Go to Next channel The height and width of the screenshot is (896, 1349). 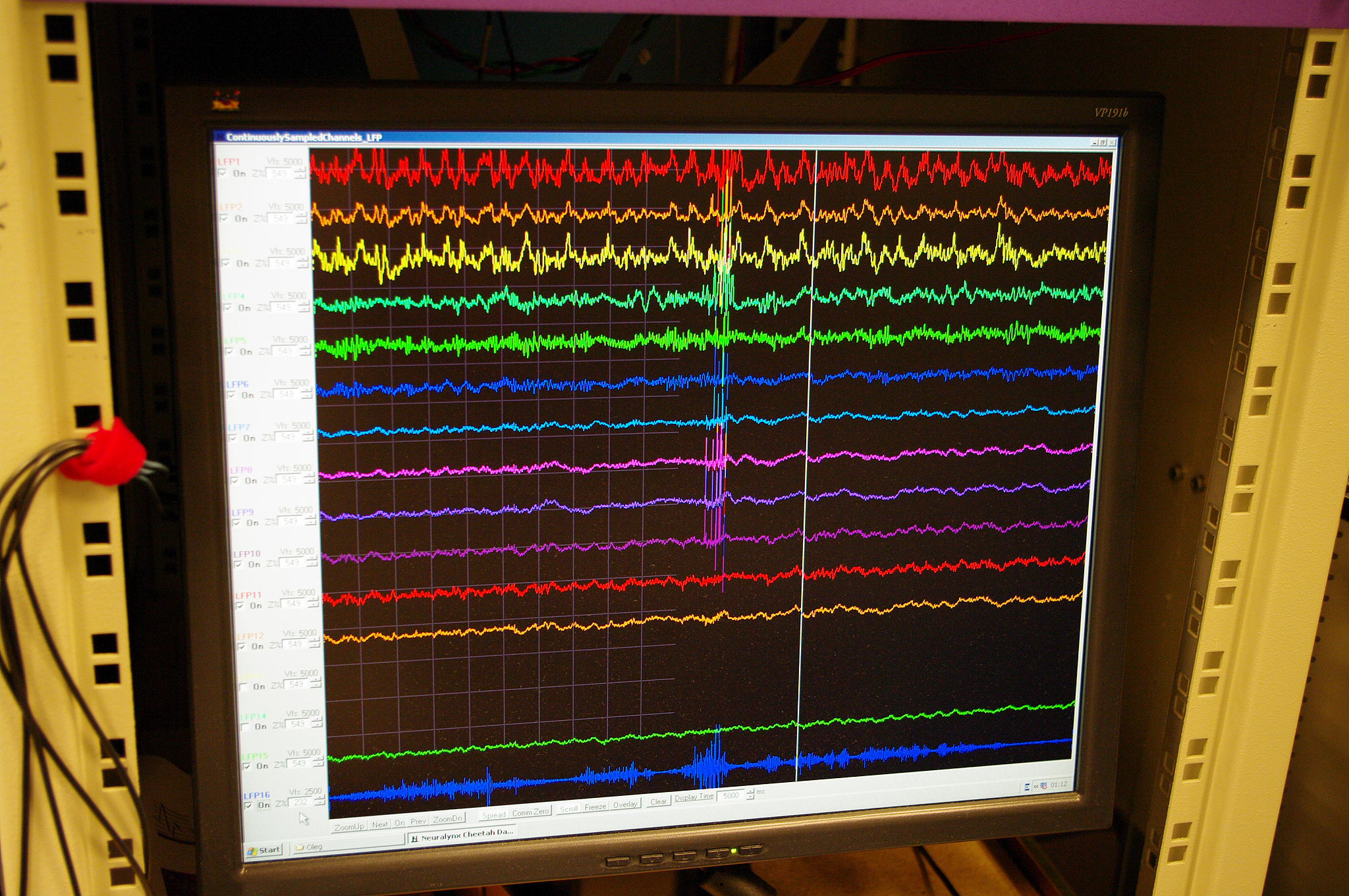(x=380, y=824)
